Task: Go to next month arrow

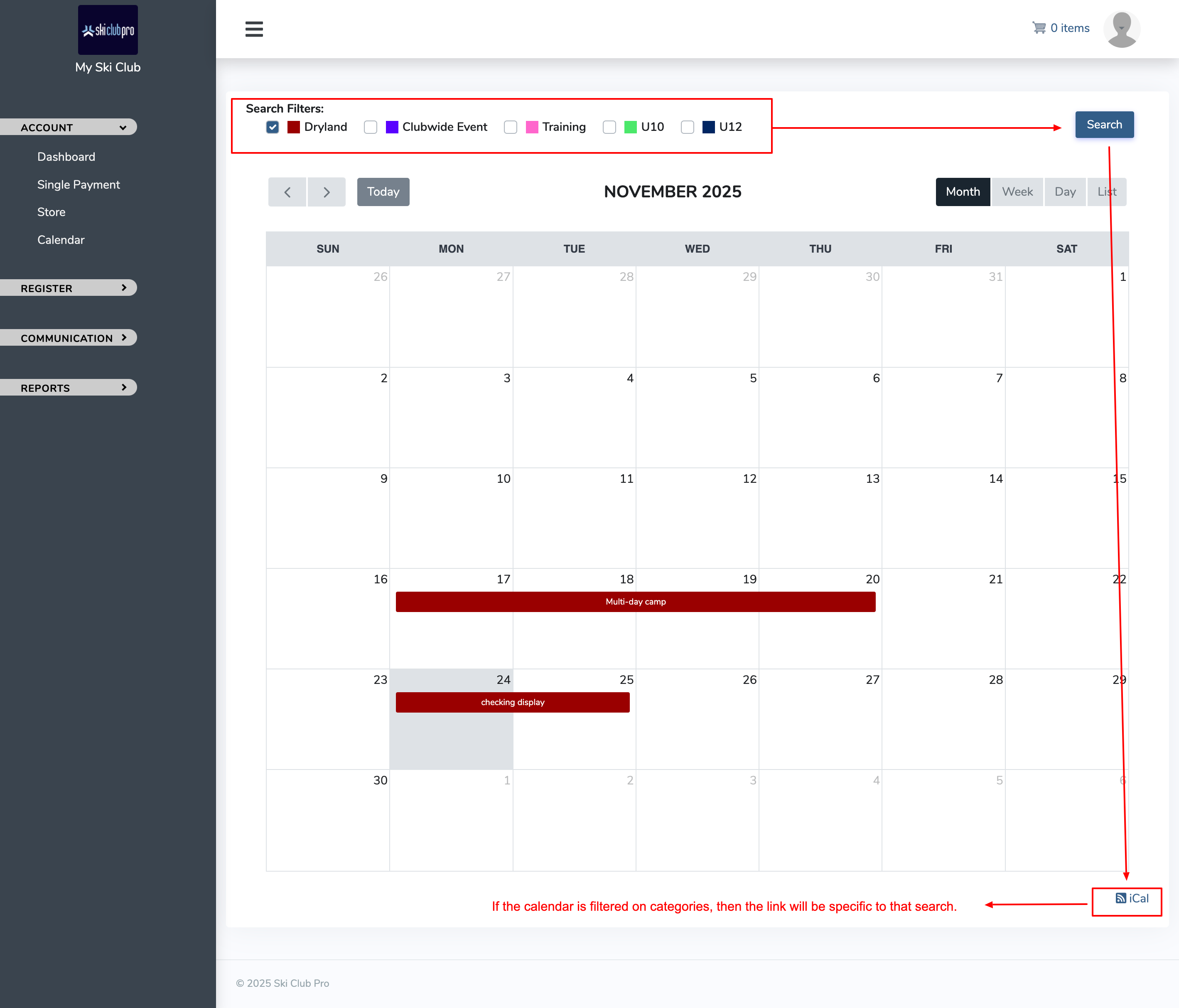Action: (x=326, y=192)
